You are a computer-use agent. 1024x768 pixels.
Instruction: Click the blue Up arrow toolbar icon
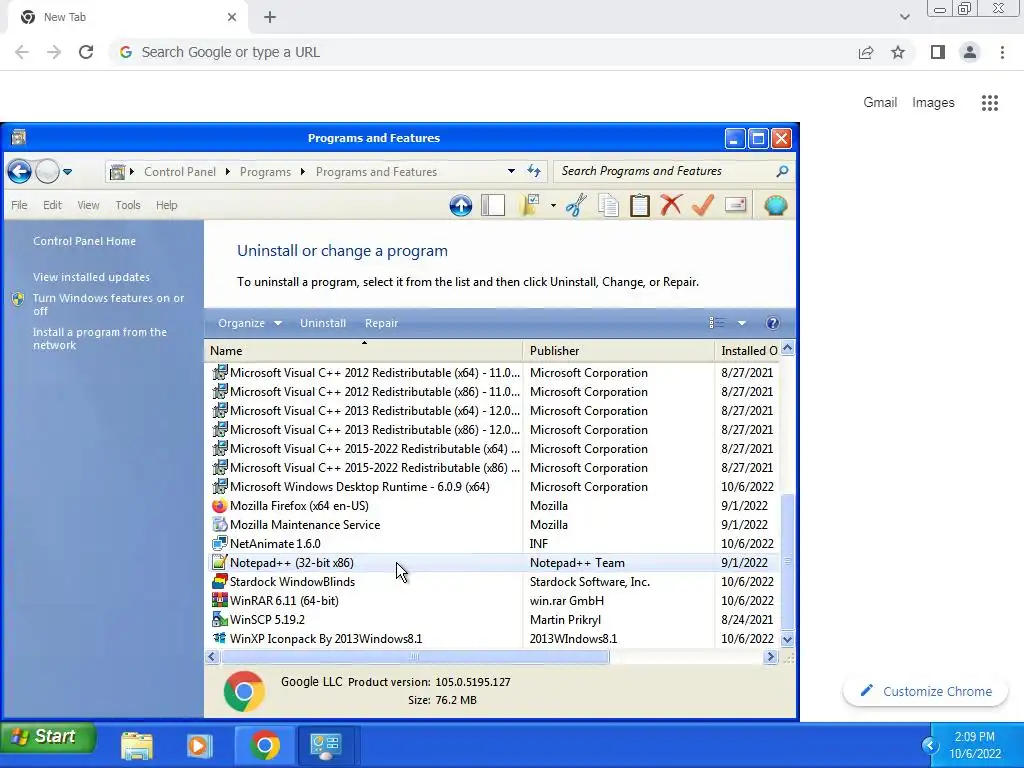click(x=460, y=205)
